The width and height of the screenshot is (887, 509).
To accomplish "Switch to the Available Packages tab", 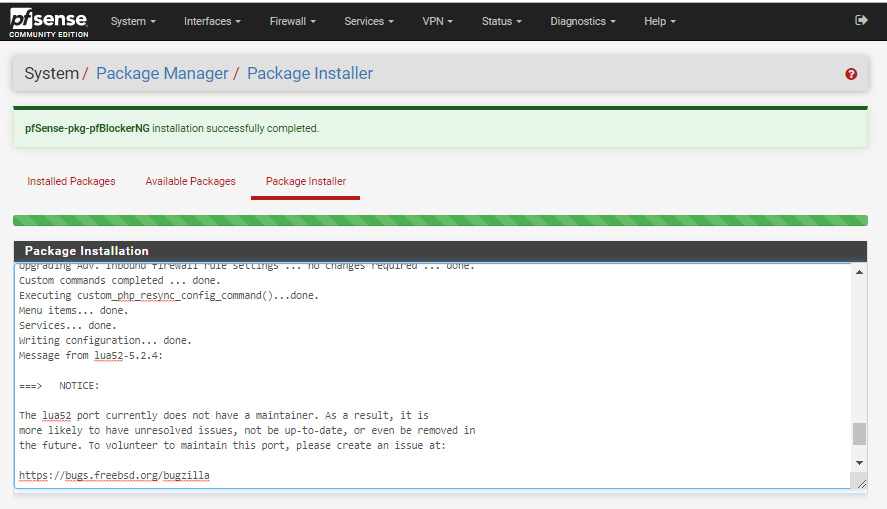I will click(x=190, y=182).
